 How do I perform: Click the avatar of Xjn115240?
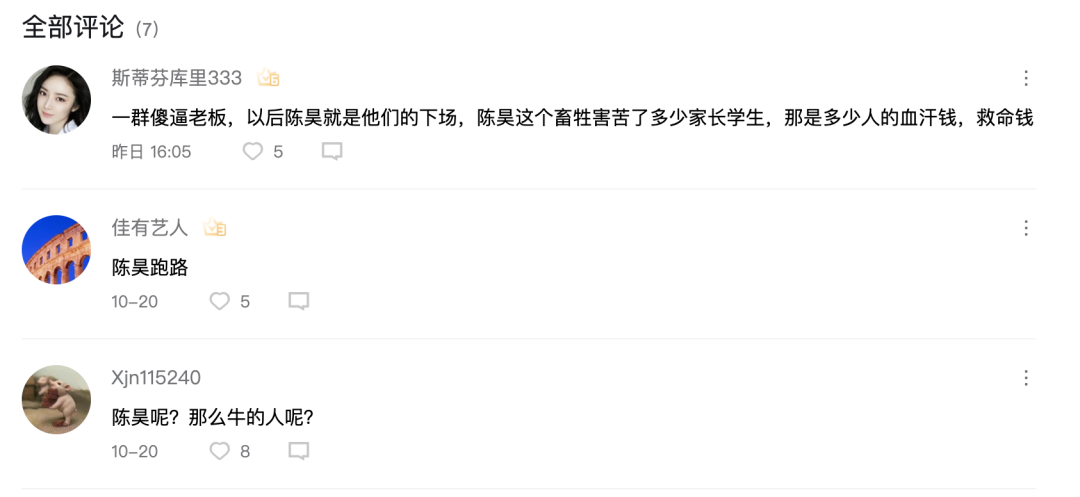click(x=56, y=400)
